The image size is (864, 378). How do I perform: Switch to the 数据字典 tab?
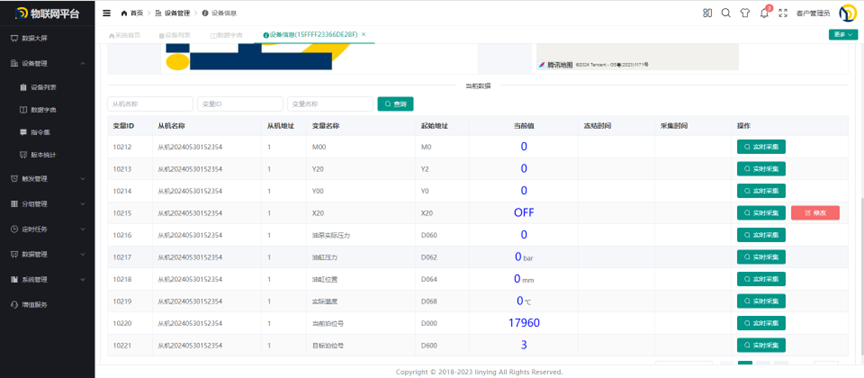226,35
